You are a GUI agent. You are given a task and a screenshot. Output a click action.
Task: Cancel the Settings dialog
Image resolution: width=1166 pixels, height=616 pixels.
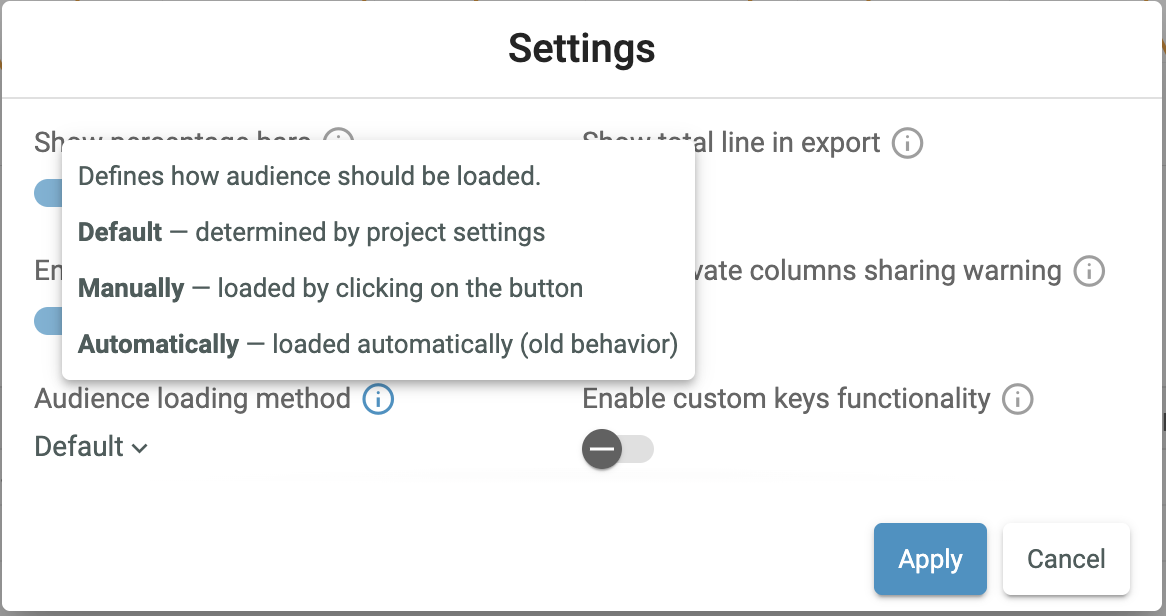(1066, 559)
